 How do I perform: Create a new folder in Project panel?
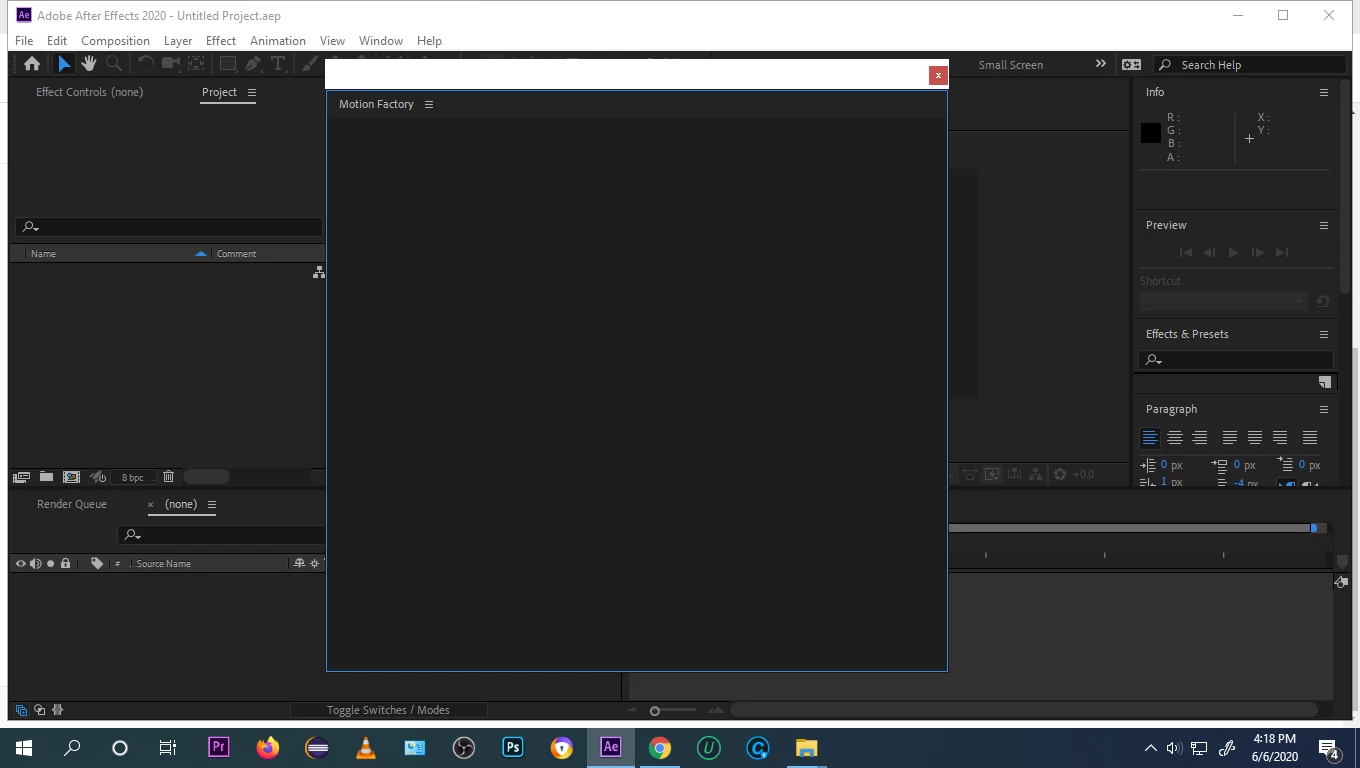[x=46, y=477]
